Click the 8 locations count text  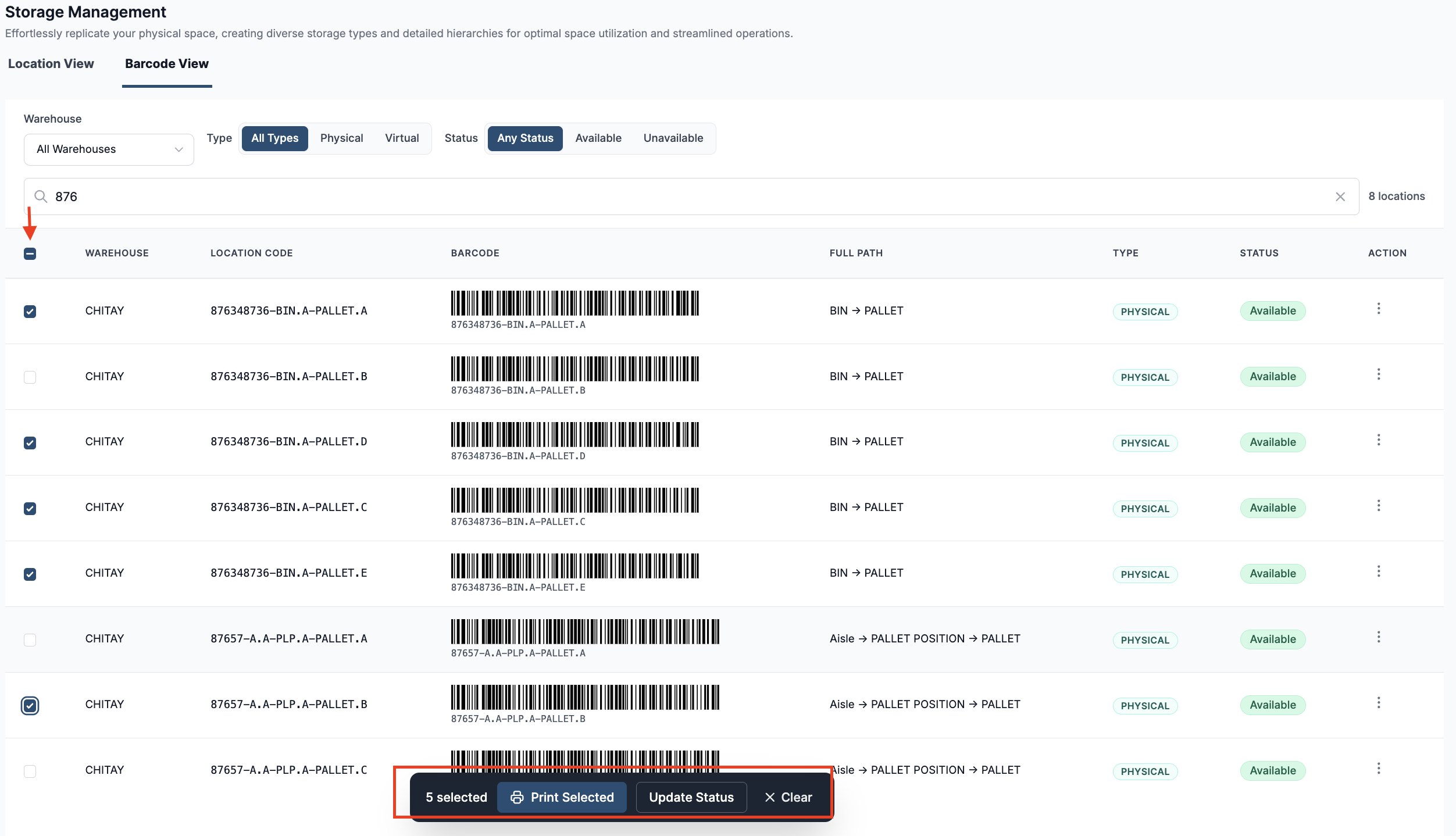pos(1397,197)
